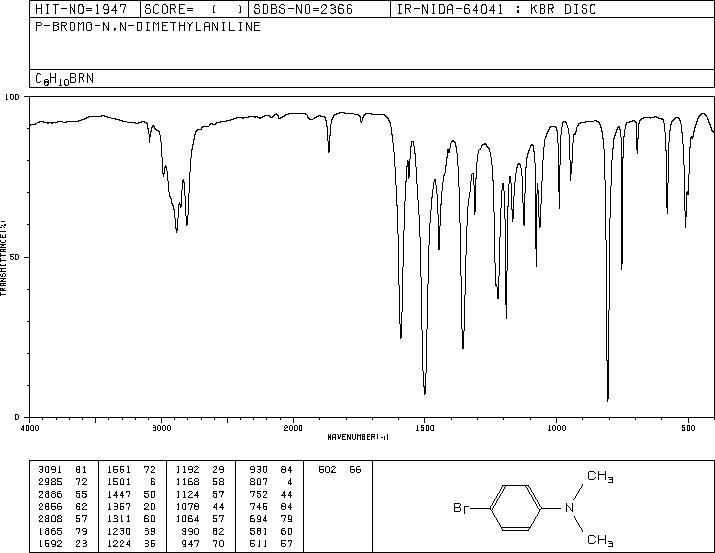Click the 50 tick label on transmittance axis
The image size is (715, 553).
(15, 257)
